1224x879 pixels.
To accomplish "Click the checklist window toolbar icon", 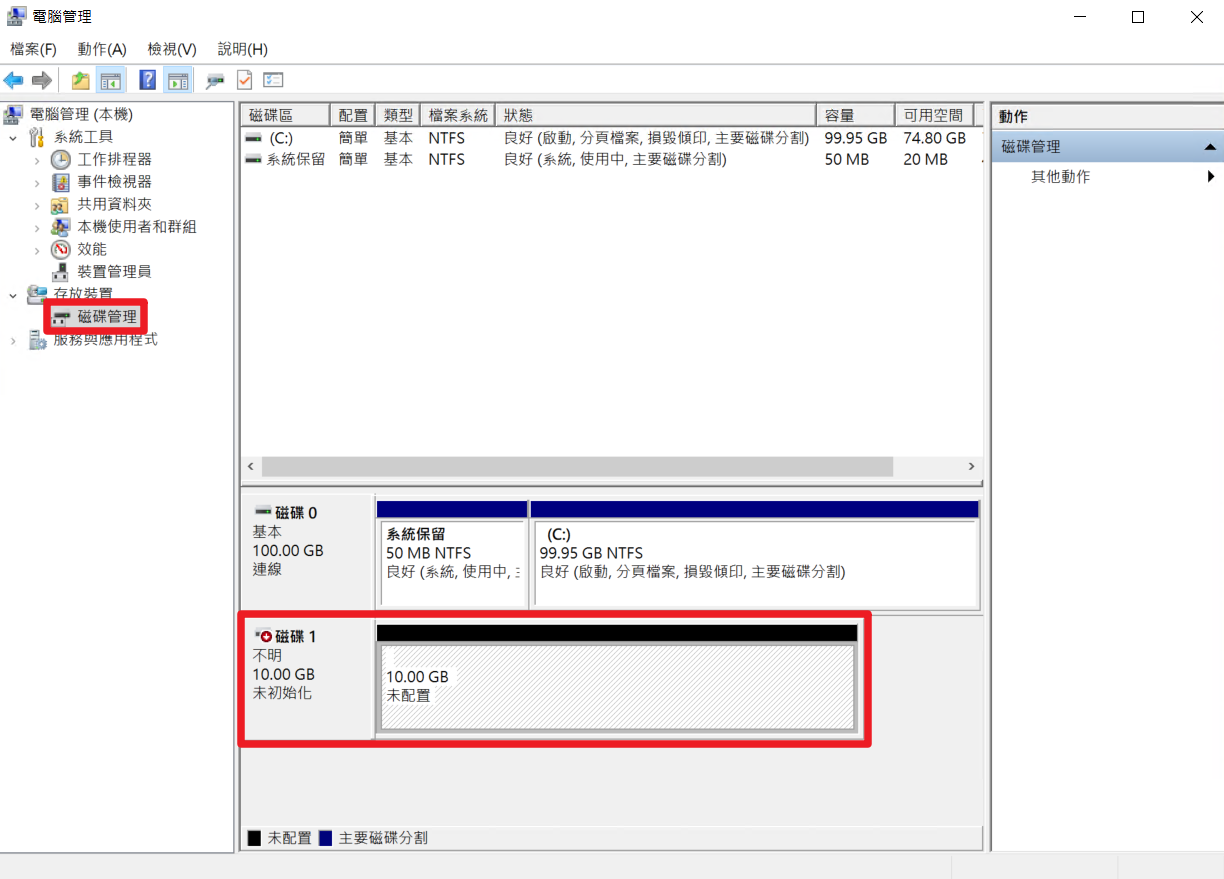I will pos(273,80).
